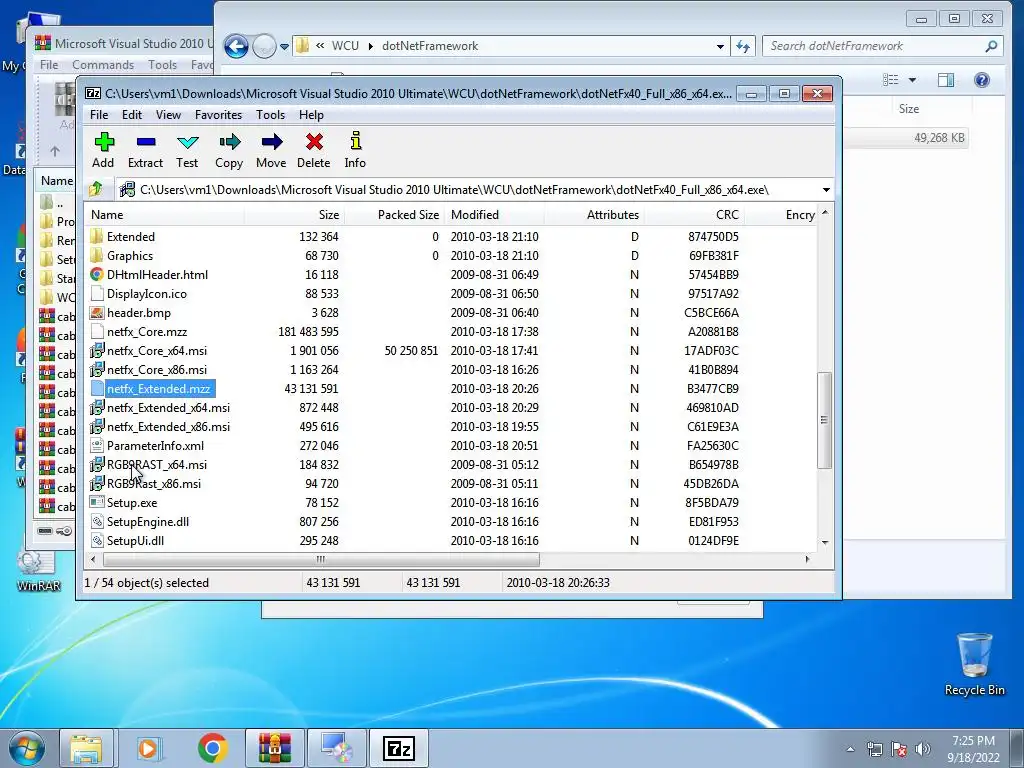Image resolution: width=1024 pixels, height=768 pixels.
Task: Select netfx_Extended_x64.msi in the list
Action: click(x=168, y=408)
